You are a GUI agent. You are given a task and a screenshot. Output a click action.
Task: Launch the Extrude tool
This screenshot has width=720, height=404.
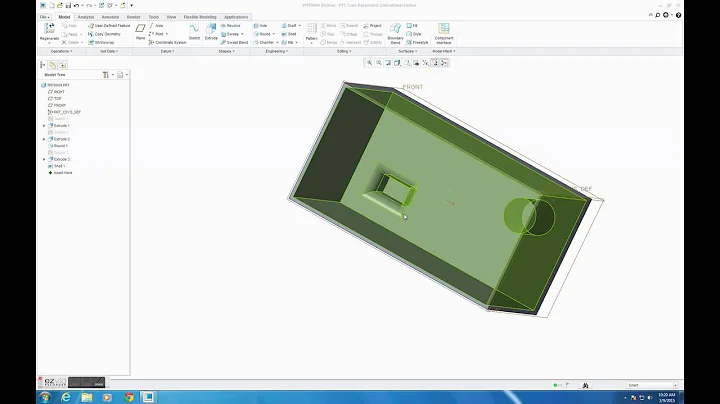click(x=211, y=32)
